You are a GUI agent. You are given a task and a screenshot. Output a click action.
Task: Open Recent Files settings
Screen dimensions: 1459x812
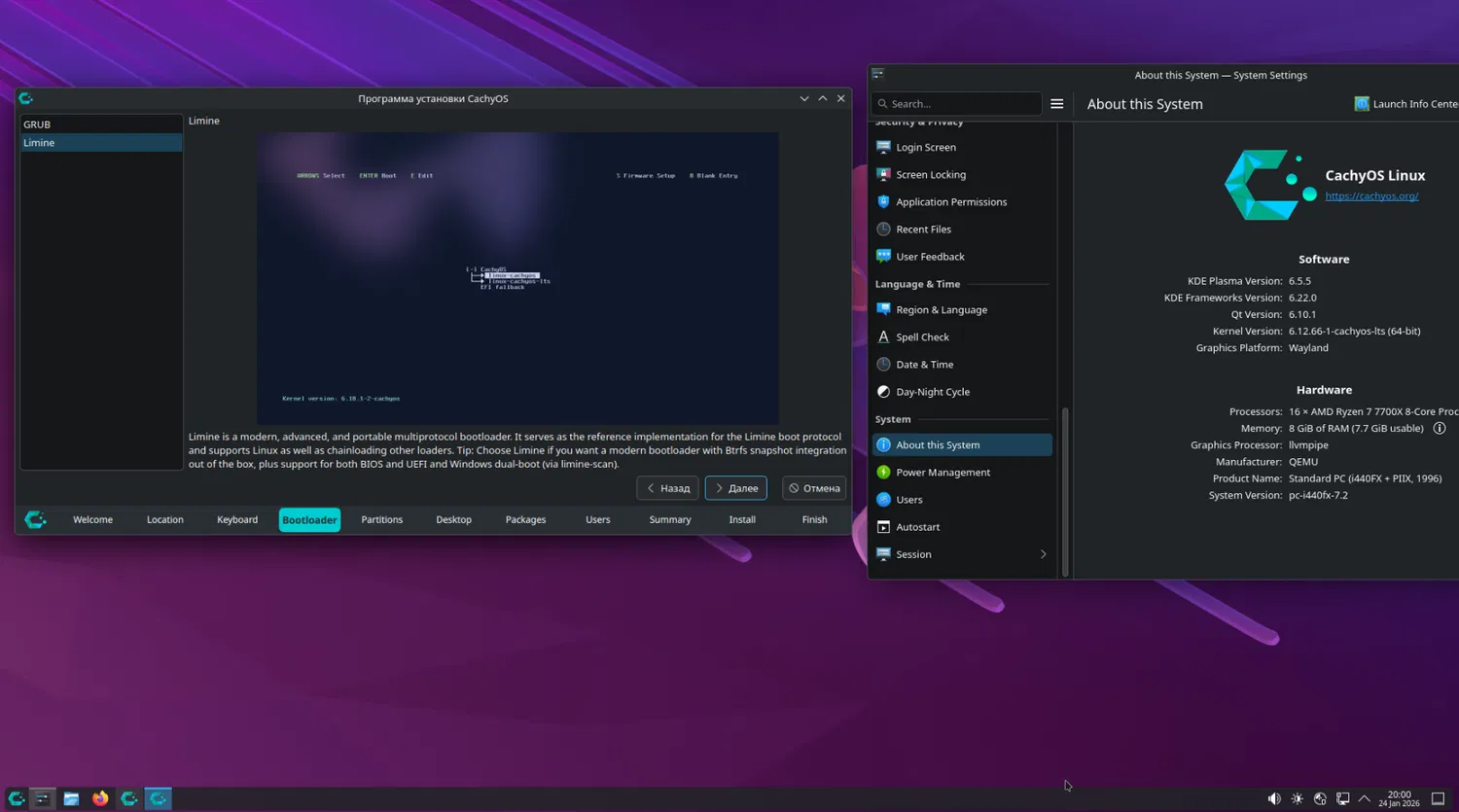(x=963, y=229)
